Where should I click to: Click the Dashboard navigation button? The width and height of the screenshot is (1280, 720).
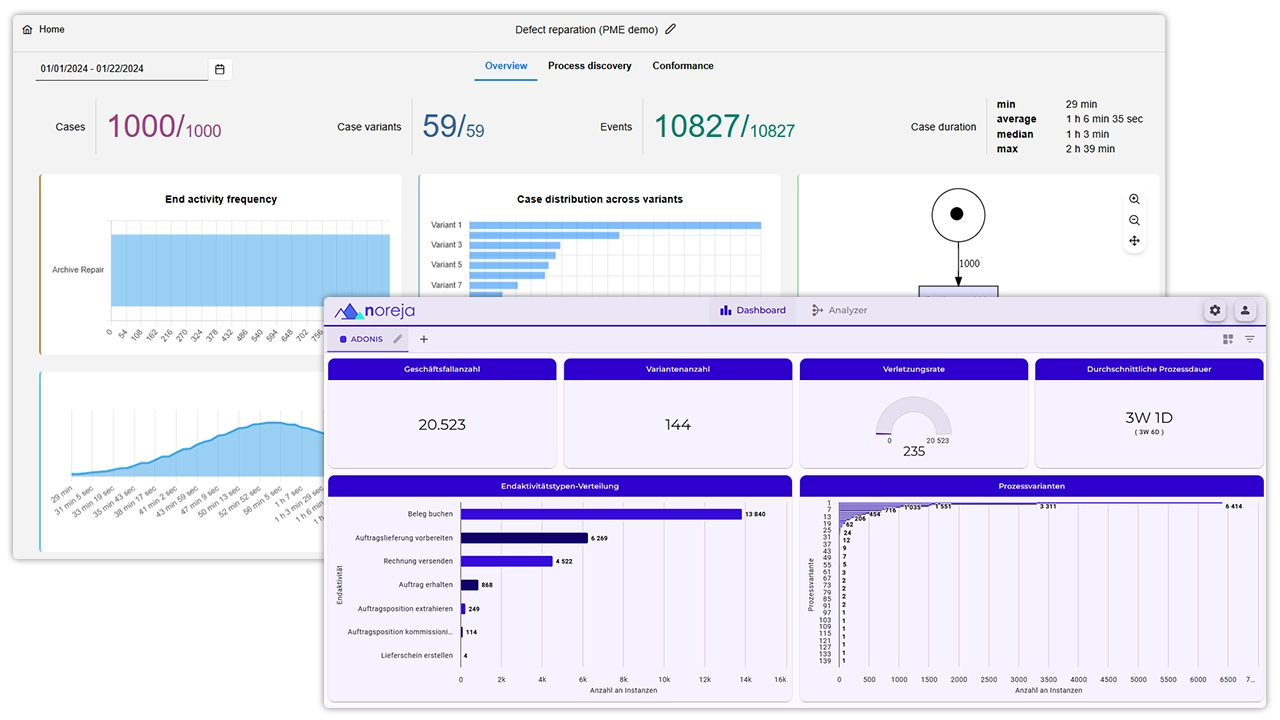click(753, 311)
